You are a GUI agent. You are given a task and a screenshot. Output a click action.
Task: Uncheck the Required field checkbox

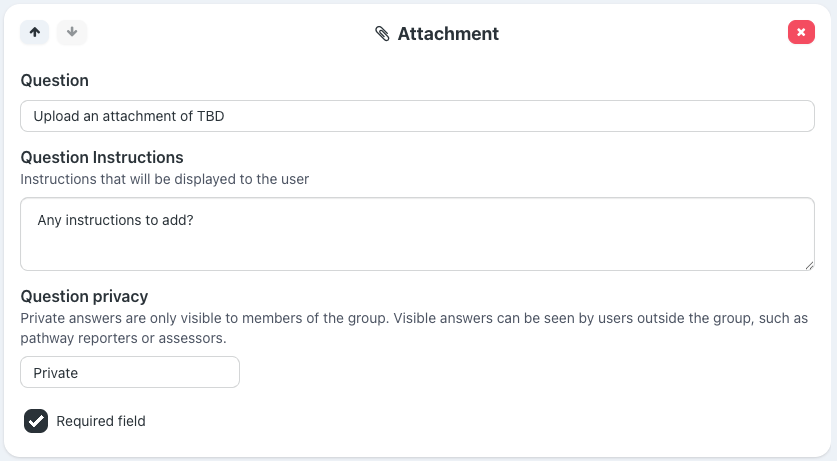coord(36,421)
